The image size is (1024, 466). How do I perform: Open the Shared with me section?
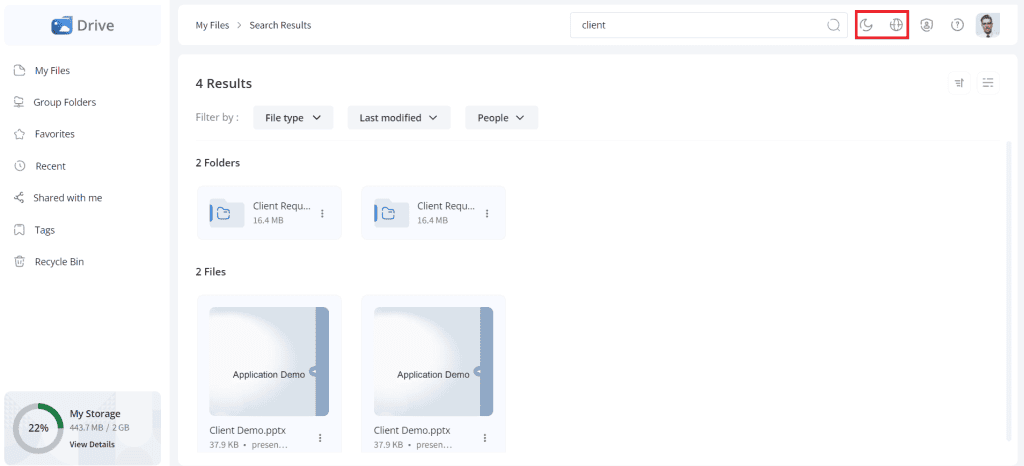pos(58,198)
